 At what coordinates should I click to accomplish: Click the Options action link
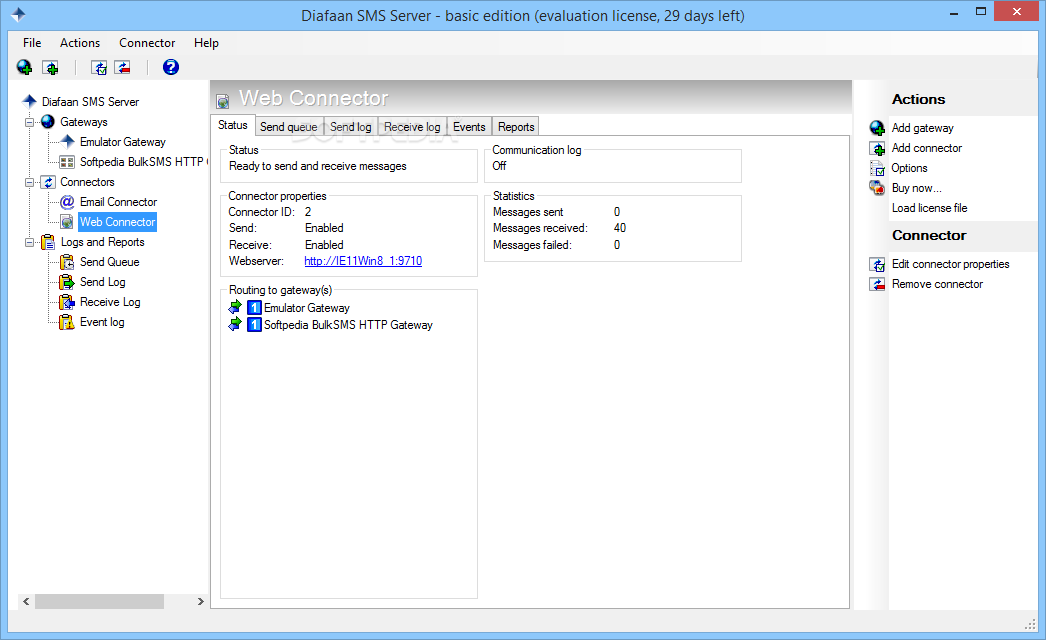(x=909, y=168)
